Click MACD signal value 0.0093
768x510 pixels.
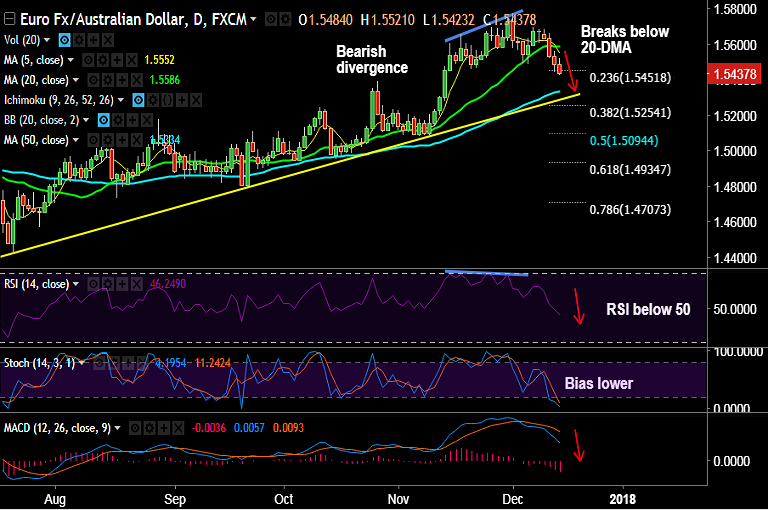pos(288,428)
